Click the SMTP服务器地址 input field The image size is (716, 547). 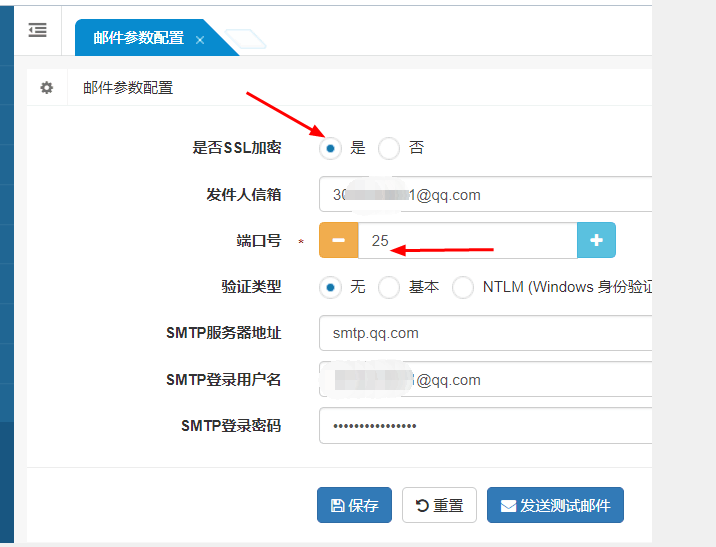485,333
